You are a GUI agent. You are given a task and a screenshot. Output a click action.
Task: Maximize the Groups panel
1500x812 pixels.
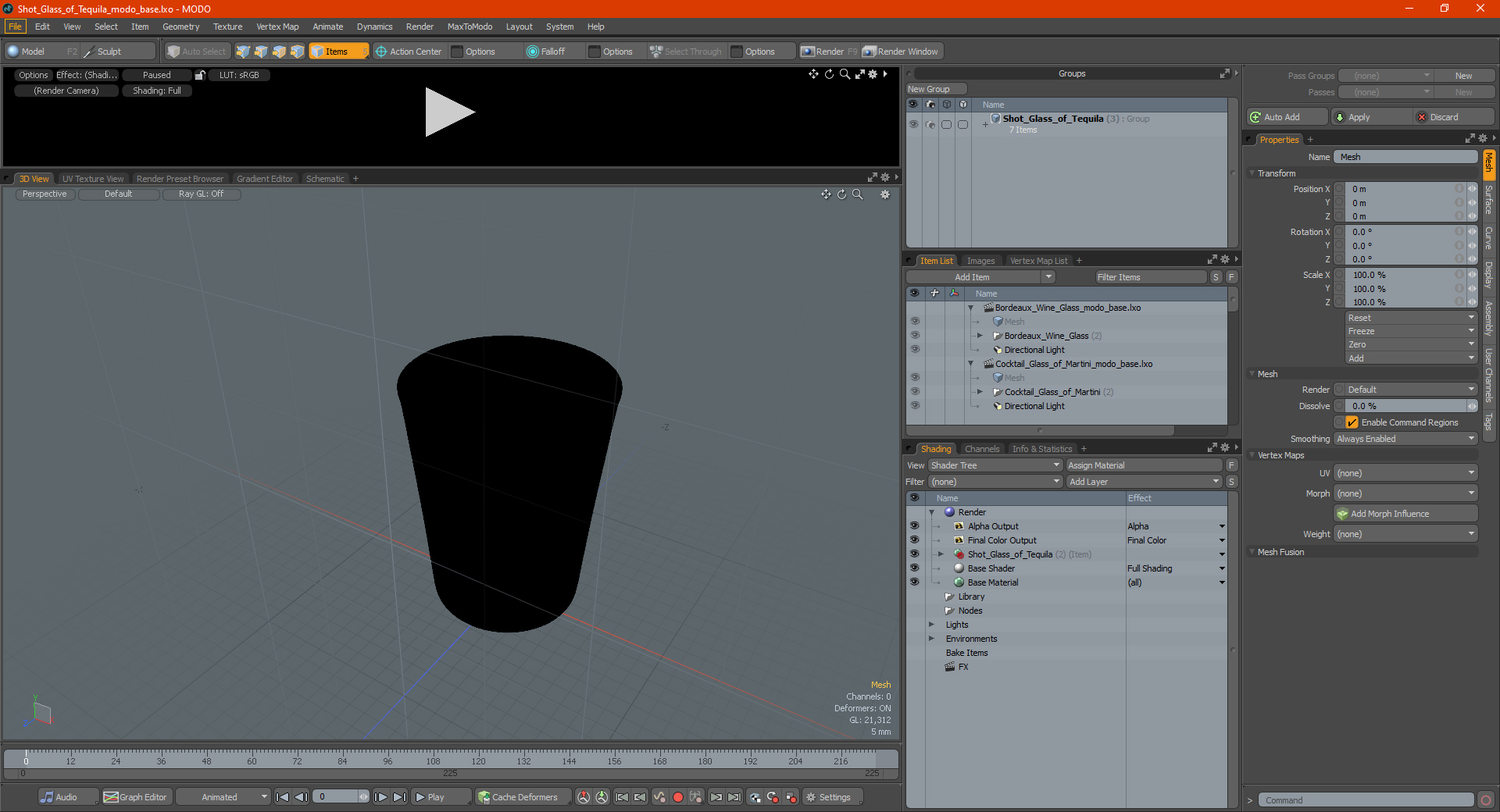coord(1225,73)
